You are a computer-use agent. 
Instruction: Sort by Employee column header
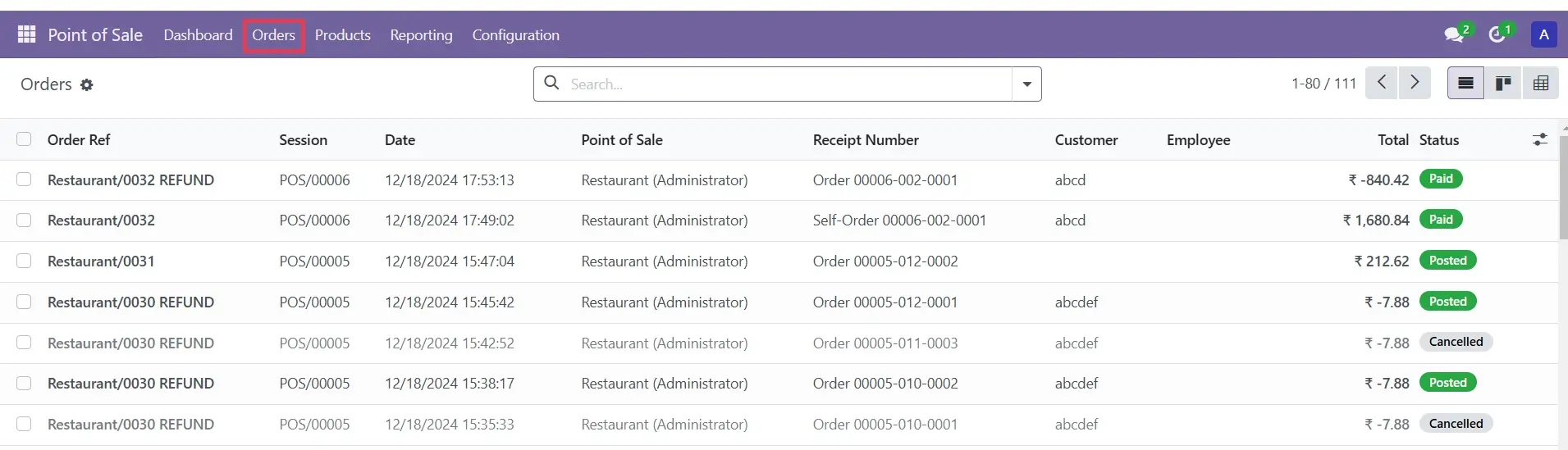(1198, 140)
